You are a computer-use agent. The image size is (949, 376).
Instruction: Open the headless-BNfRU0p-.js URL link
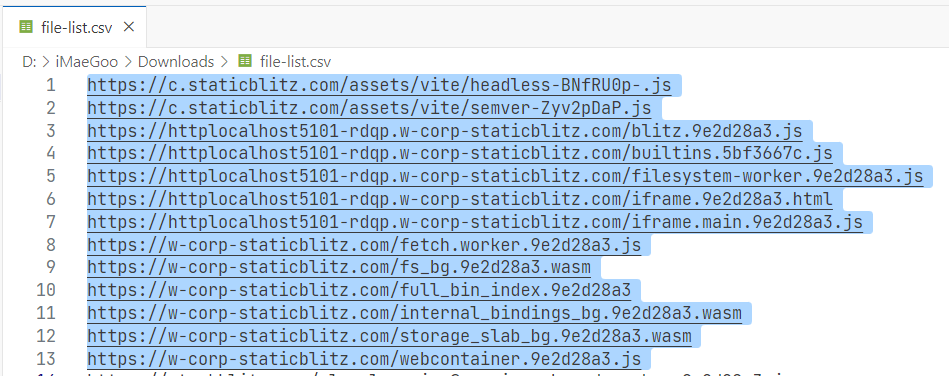(x=379, y=85)
